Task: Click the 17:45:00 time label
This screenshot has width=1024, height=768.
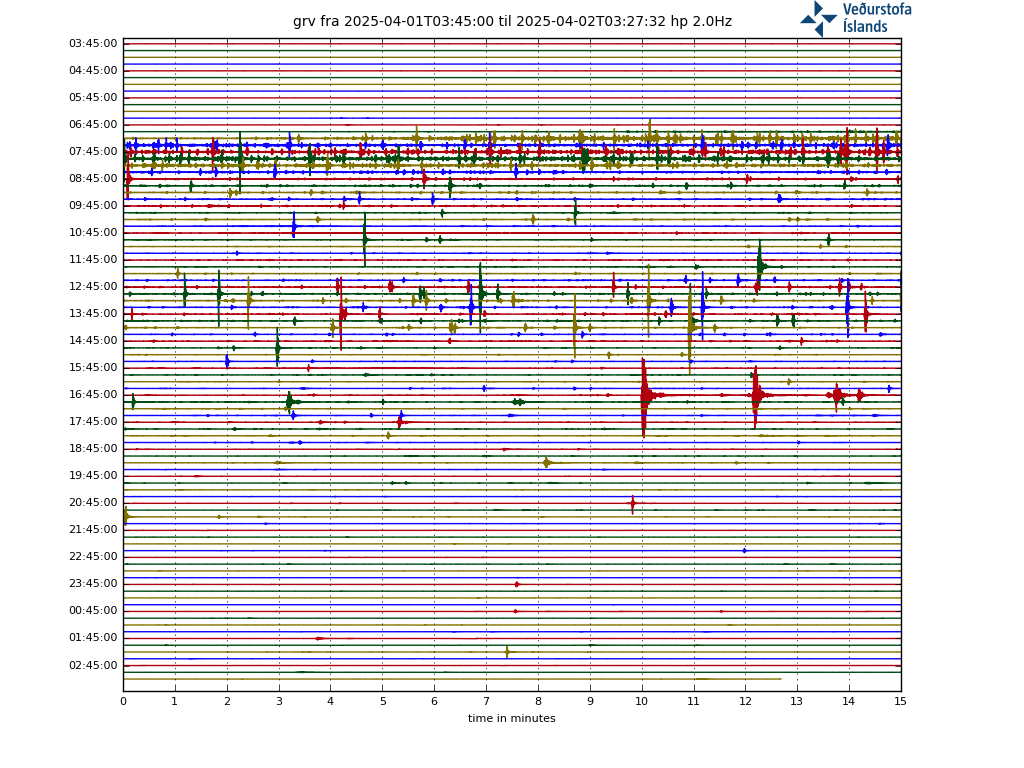Action: click(93, 421)
